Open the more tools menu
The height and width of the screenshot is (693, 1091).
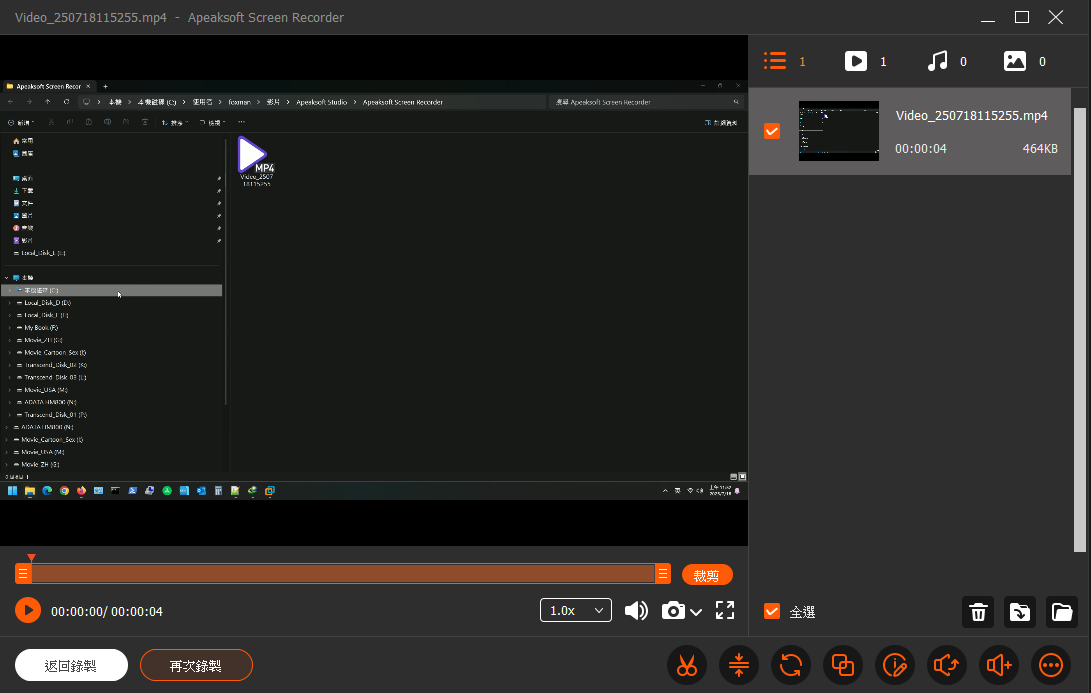[1051, 666]
